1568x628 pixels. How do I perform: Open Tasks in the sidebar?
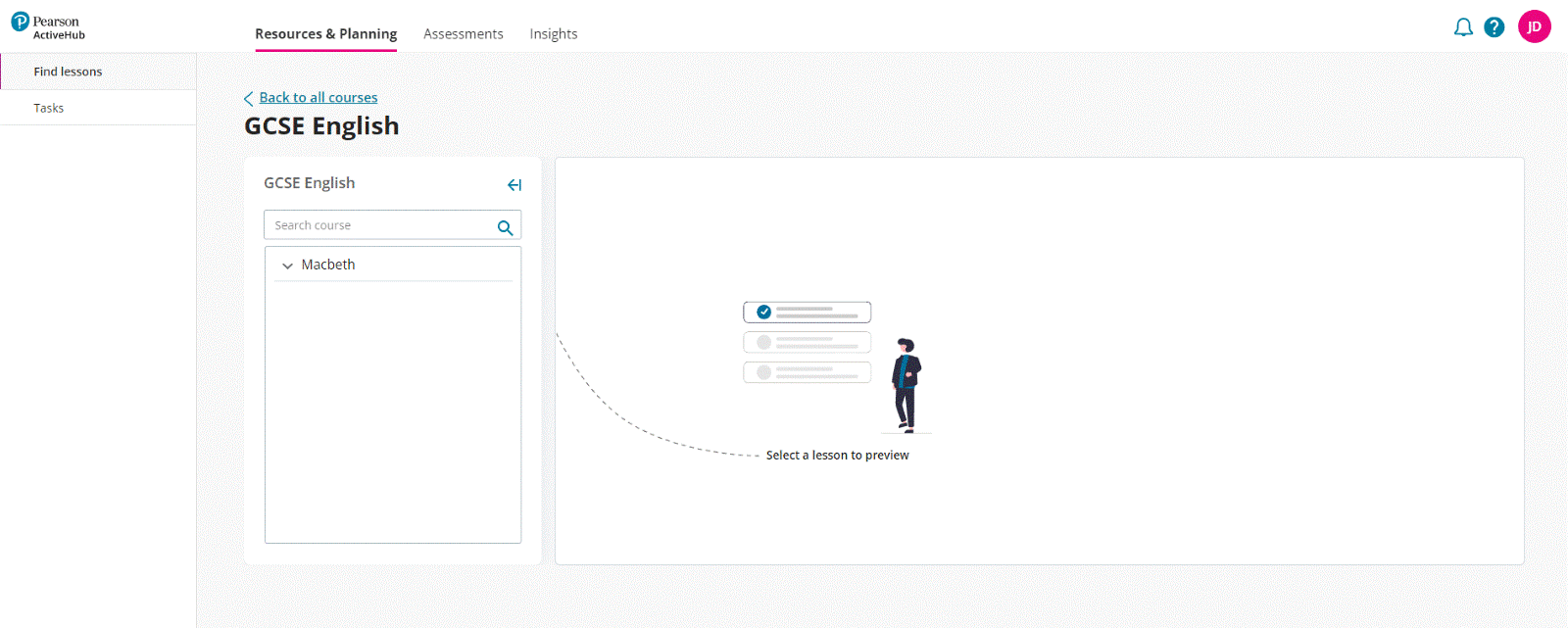click(x=49, y=108)
